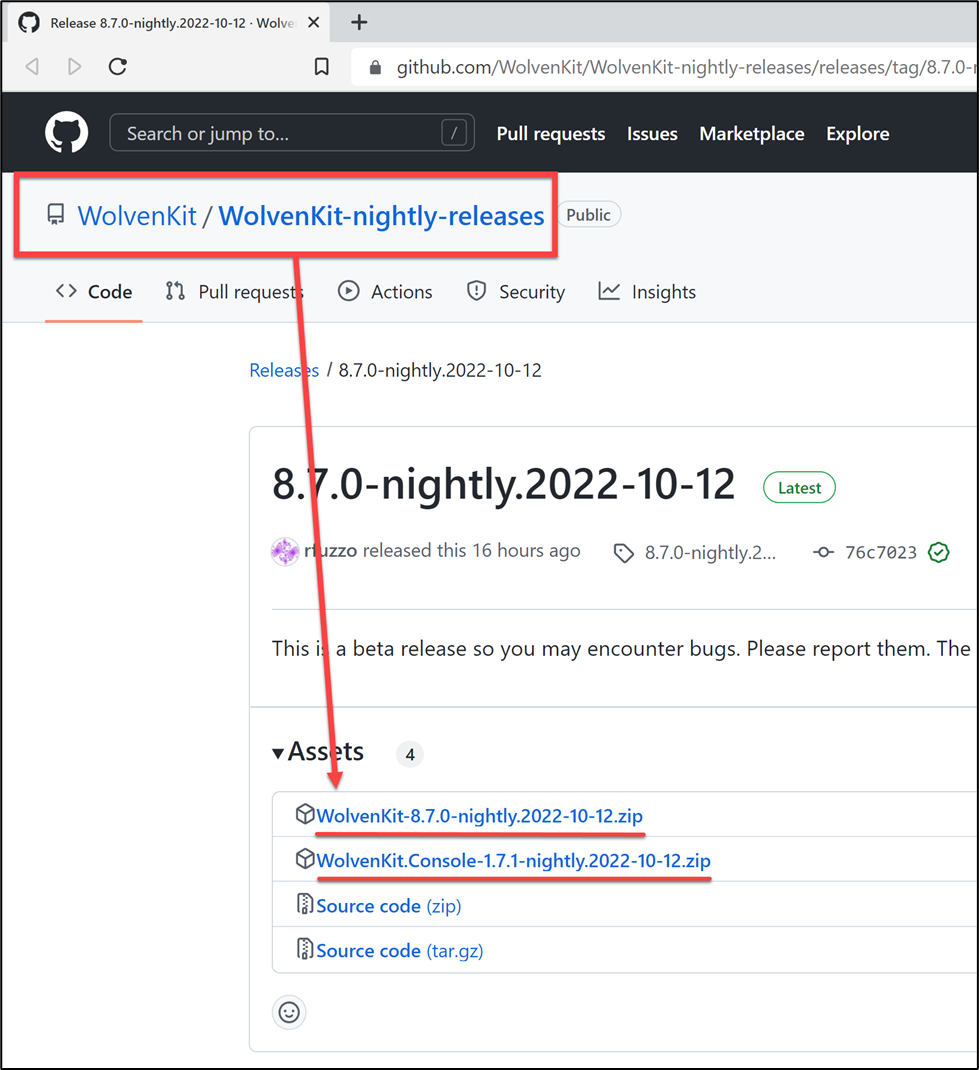Open Issues in the GitHub header
This screenshot has width=979, height=1070.
[x=652, y=134]
